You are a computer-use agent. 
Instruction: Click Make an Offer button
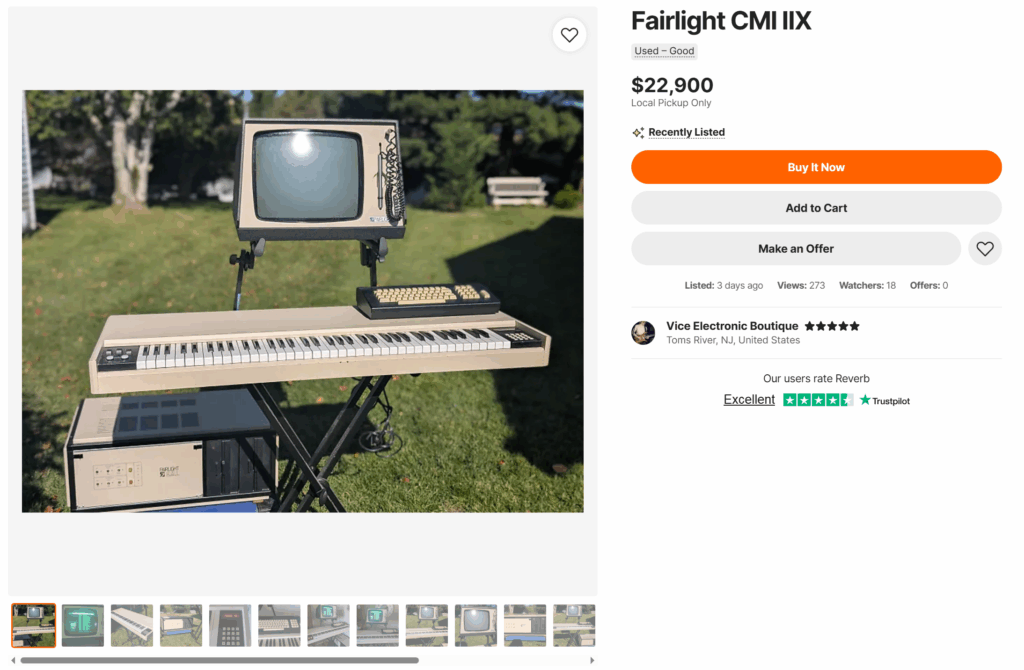pyautogui.click(x=795, y=249)
